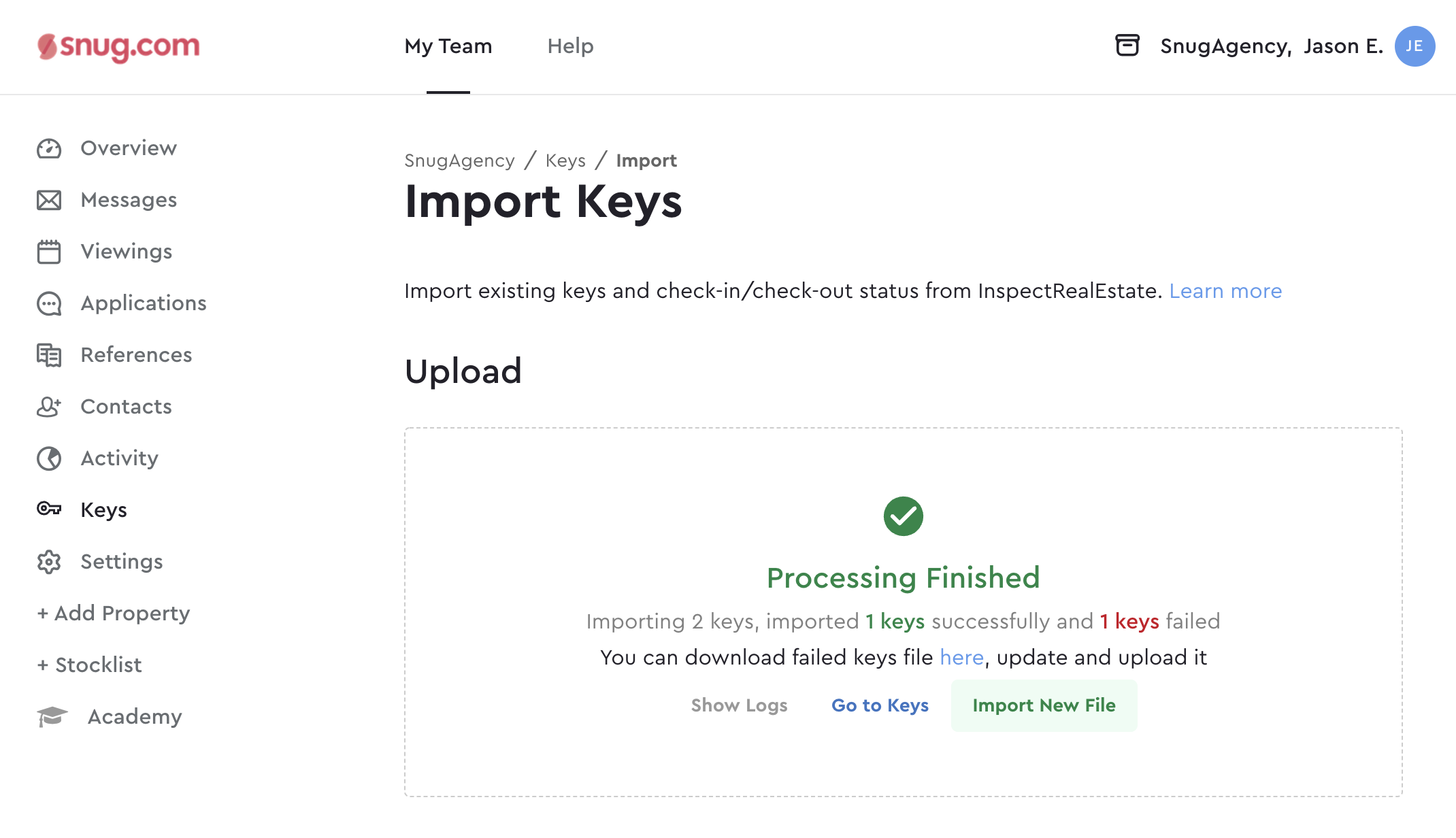Image resolution: width=1456 pixels, height=838 pixels.
Task: Click the Learn more link
Action: coord(1225,291)
